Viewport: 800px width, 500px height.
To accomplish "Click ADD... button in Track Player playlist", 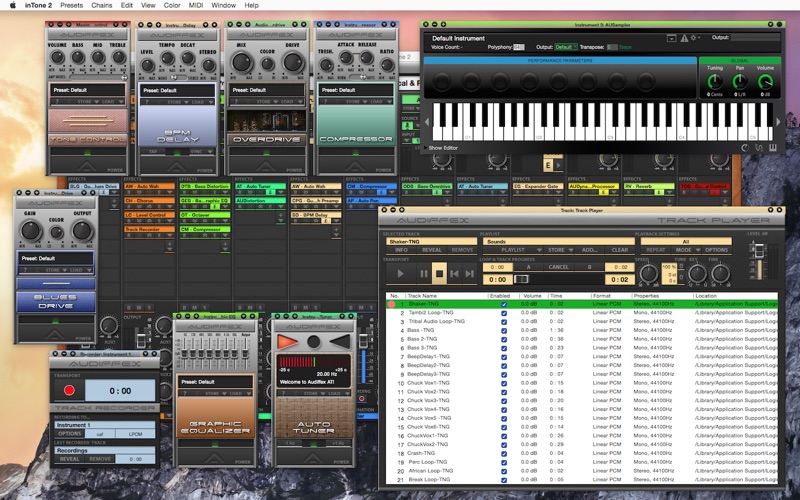I will coord(589,250).
